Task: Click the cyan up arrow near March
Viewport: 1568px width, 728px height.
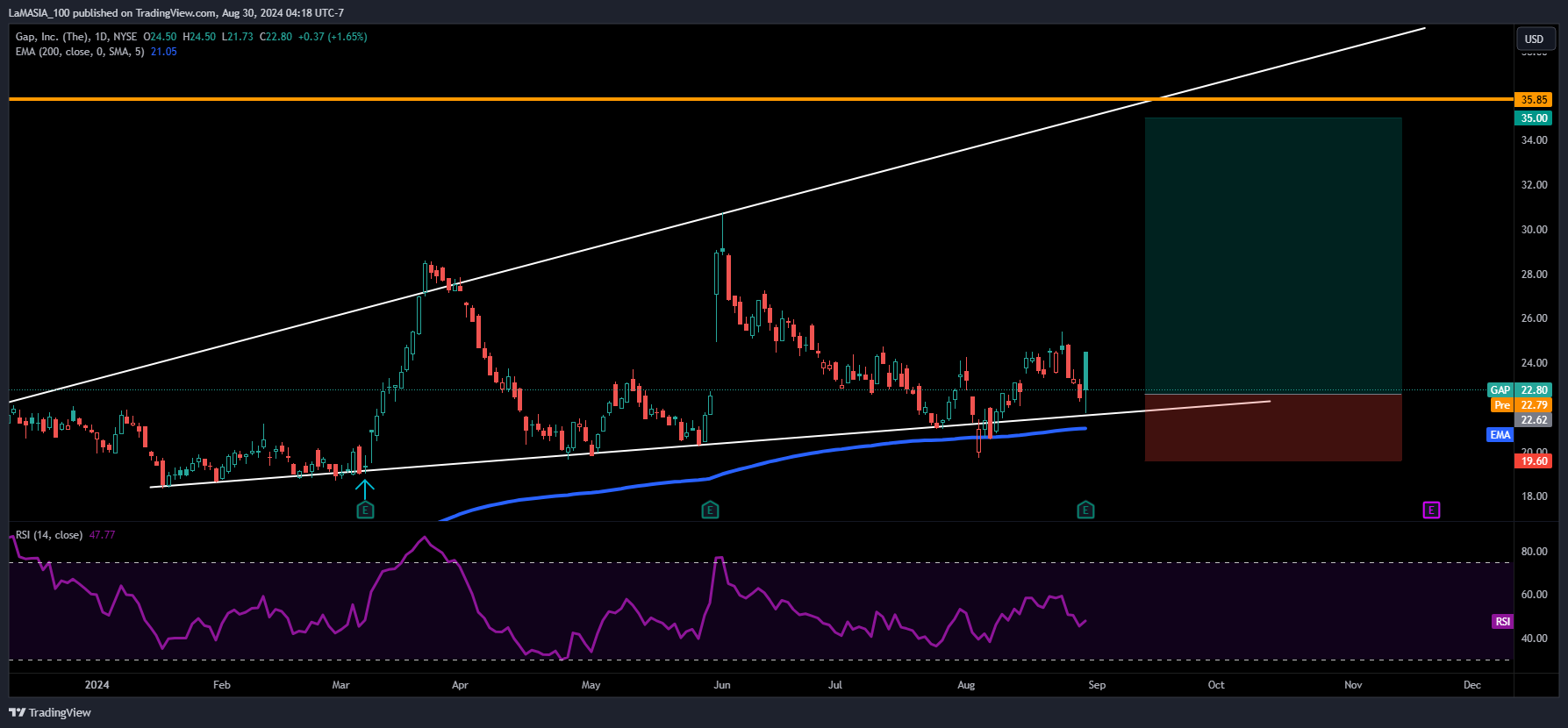Action: (365, 489)
